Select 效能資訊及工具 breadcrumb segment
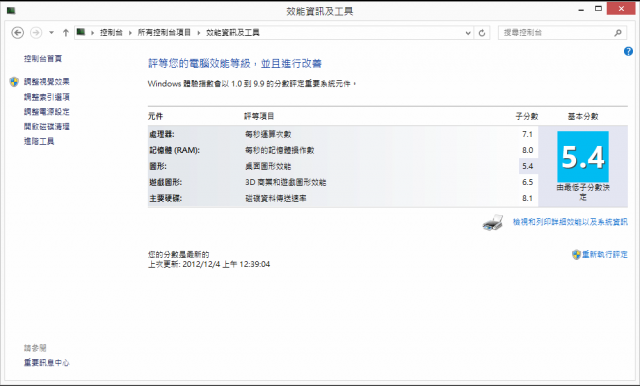This screenshot has width=640, height=386. (233, 33)
